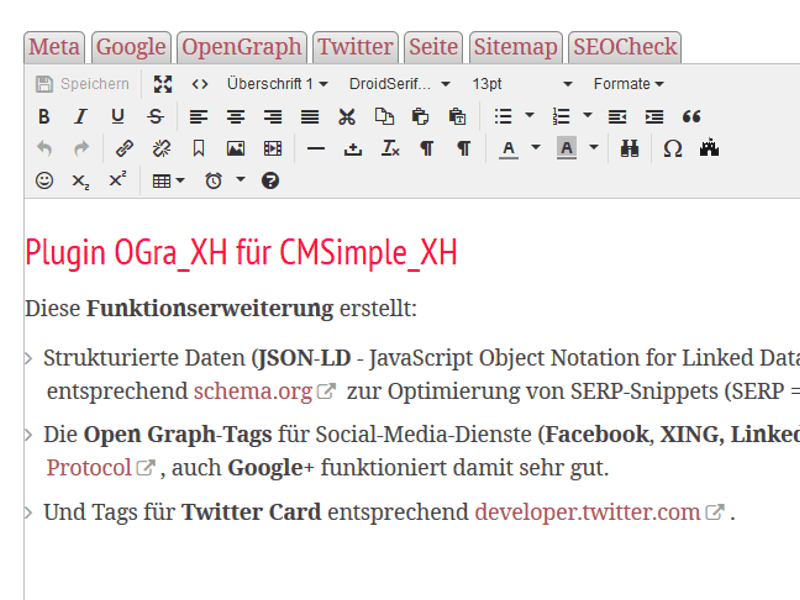Viewport: 800px width, 600px height.
Task: Align text left
Action: 198,117
